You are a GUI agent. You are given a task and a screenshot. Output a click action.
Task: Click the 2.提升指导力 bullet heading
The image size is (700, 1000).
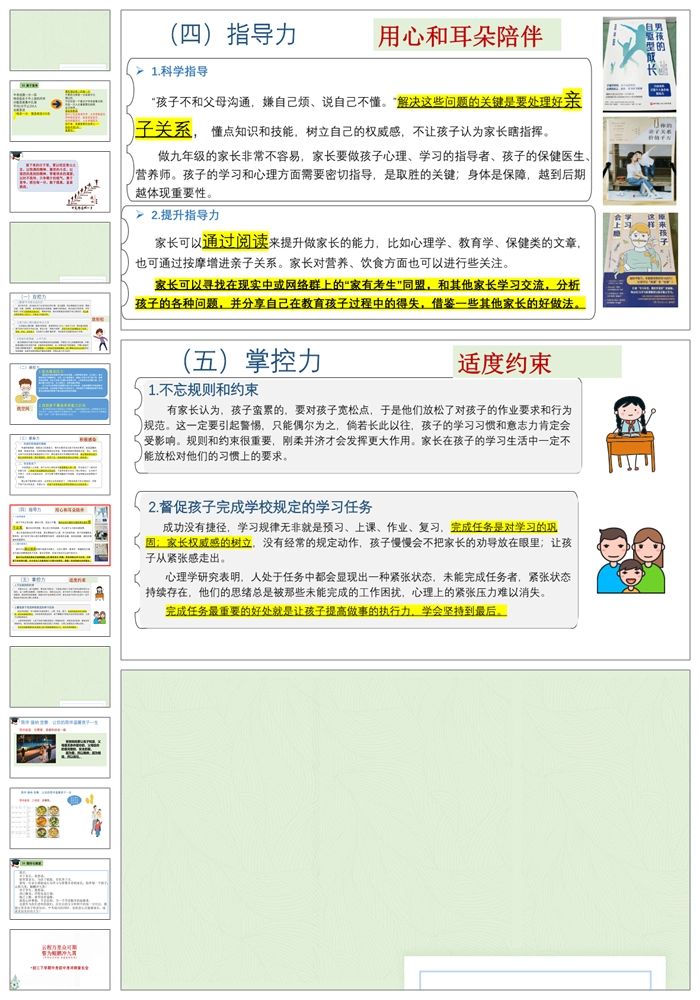click(x=184, y=215)
